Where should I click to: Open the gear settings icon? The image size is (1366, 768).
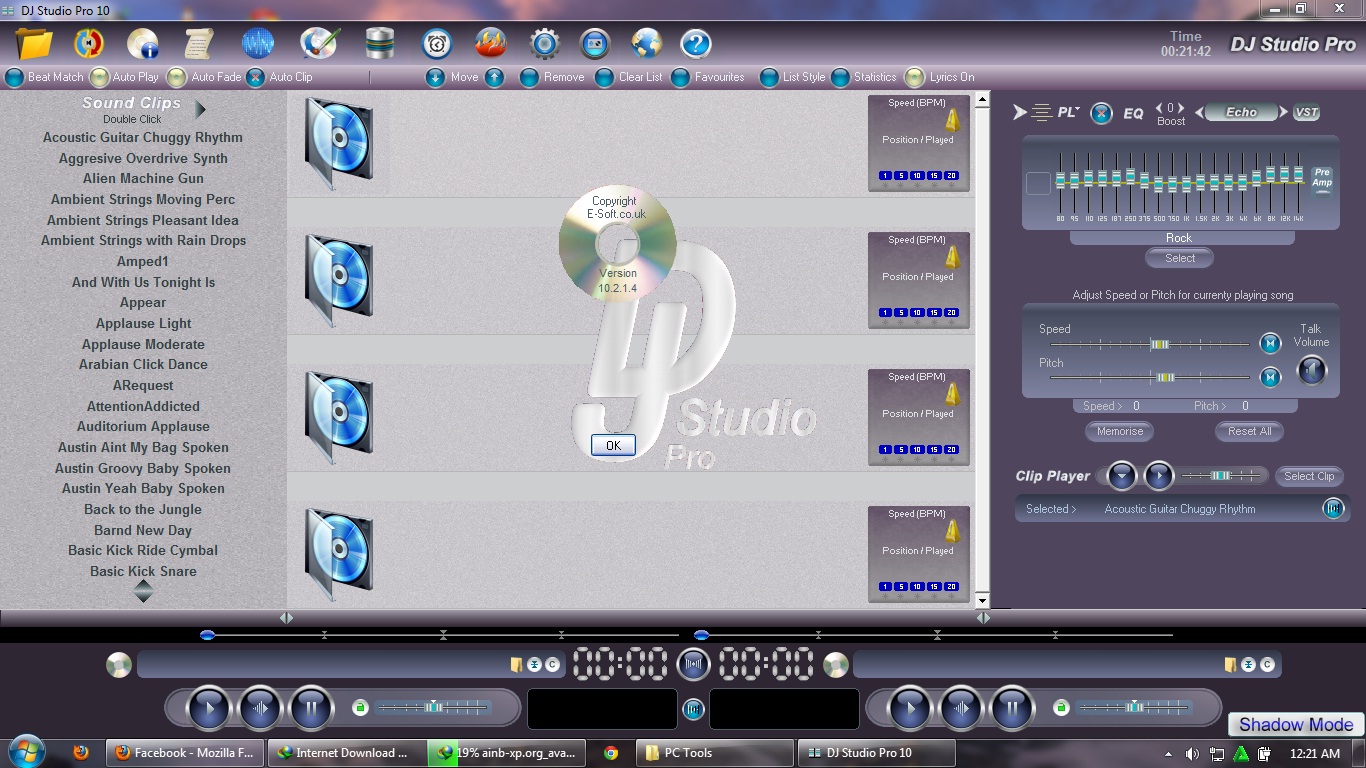544,44
